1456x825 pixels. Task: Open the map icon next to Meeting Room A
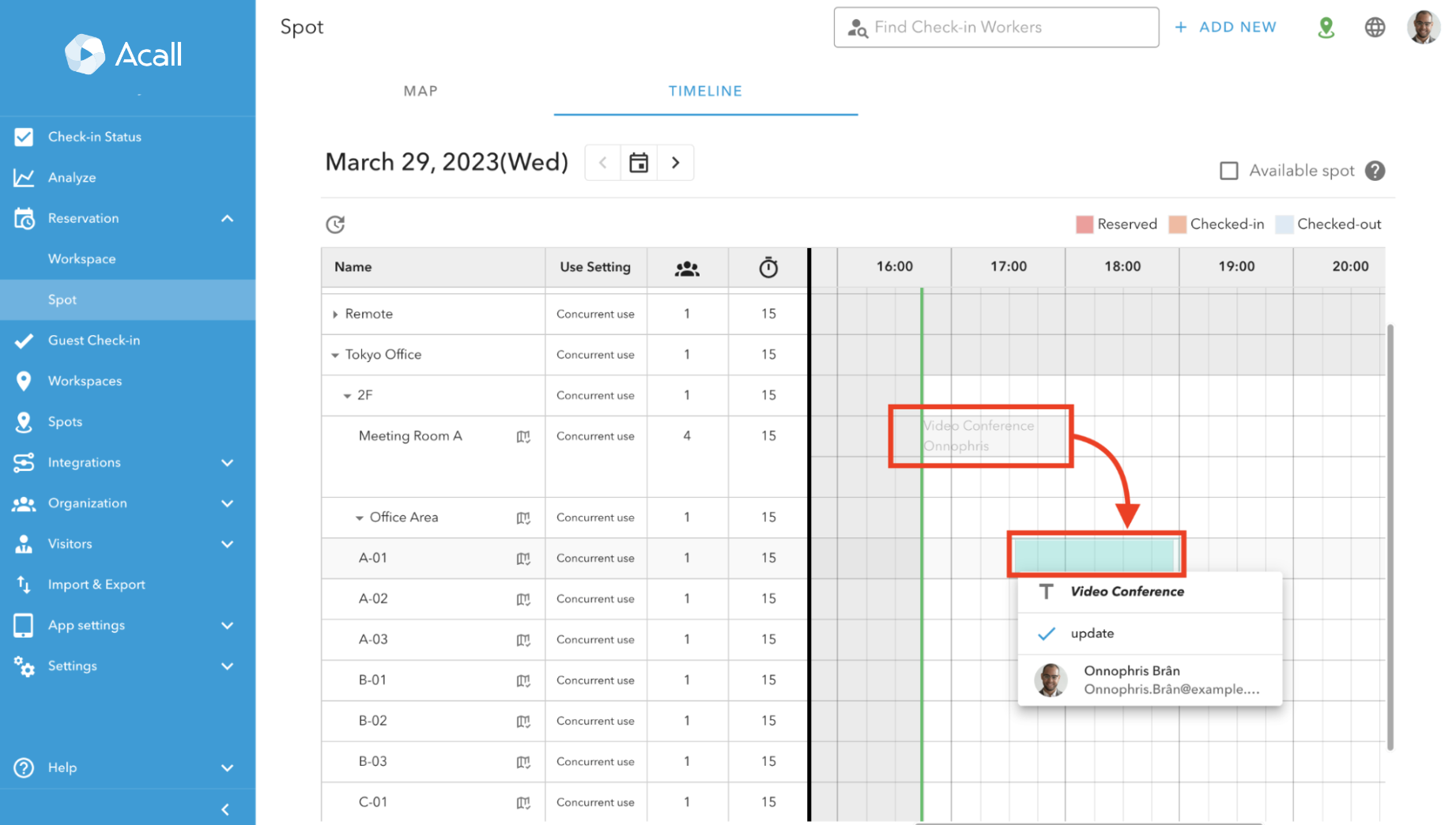tap(523, 436)
